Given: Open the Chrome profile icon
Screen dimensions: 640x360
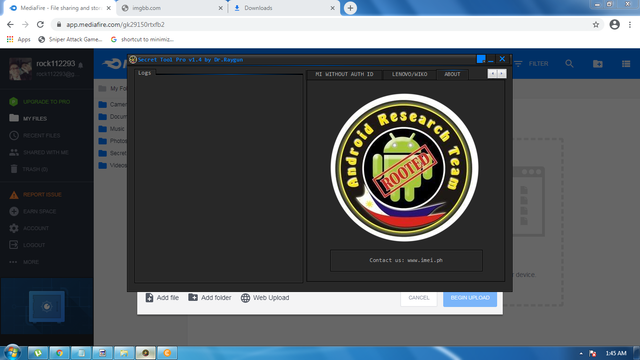Looking at the screenshot, I should pyautogui.click(x=615, y=24).
